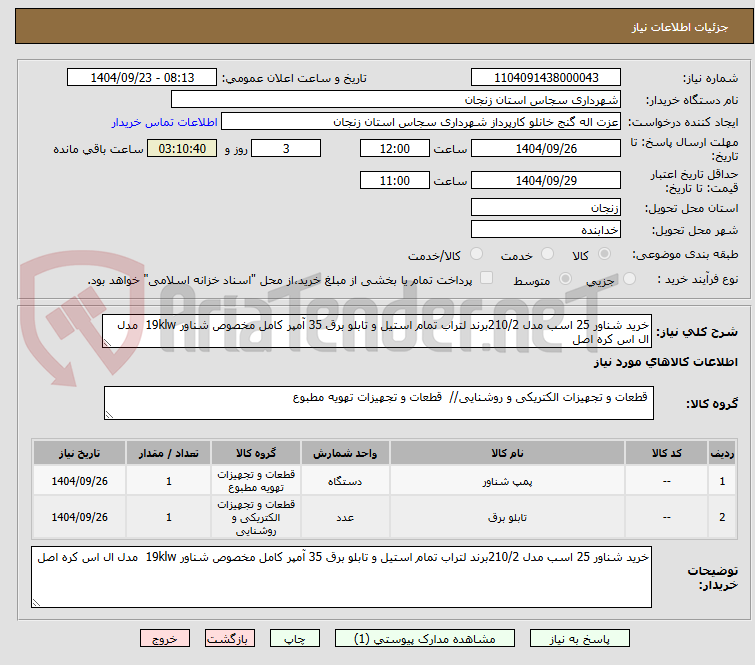Open اطلاعات تماس خریدار link
755x665 pixels.
pyautogui.click(x=165, y=122)
